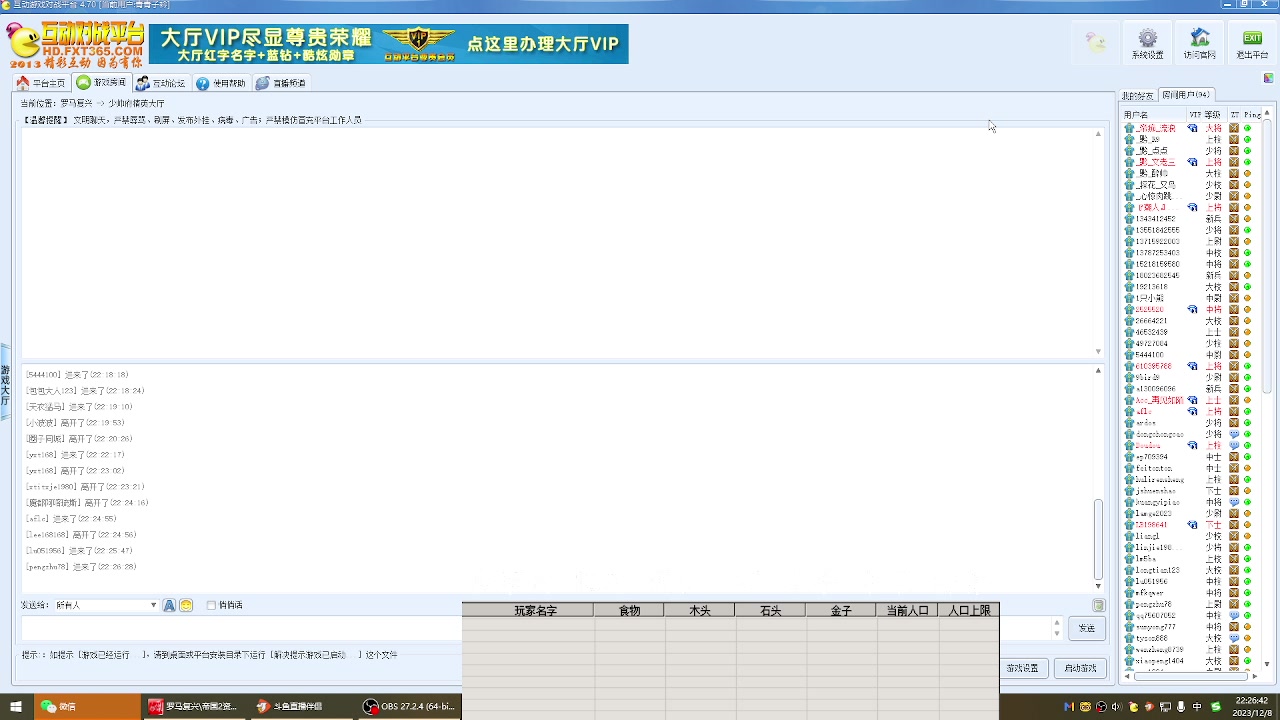Click the ZT status icon for user 1343412452
Screen dimensions: 1280x720
(1234, 218)
